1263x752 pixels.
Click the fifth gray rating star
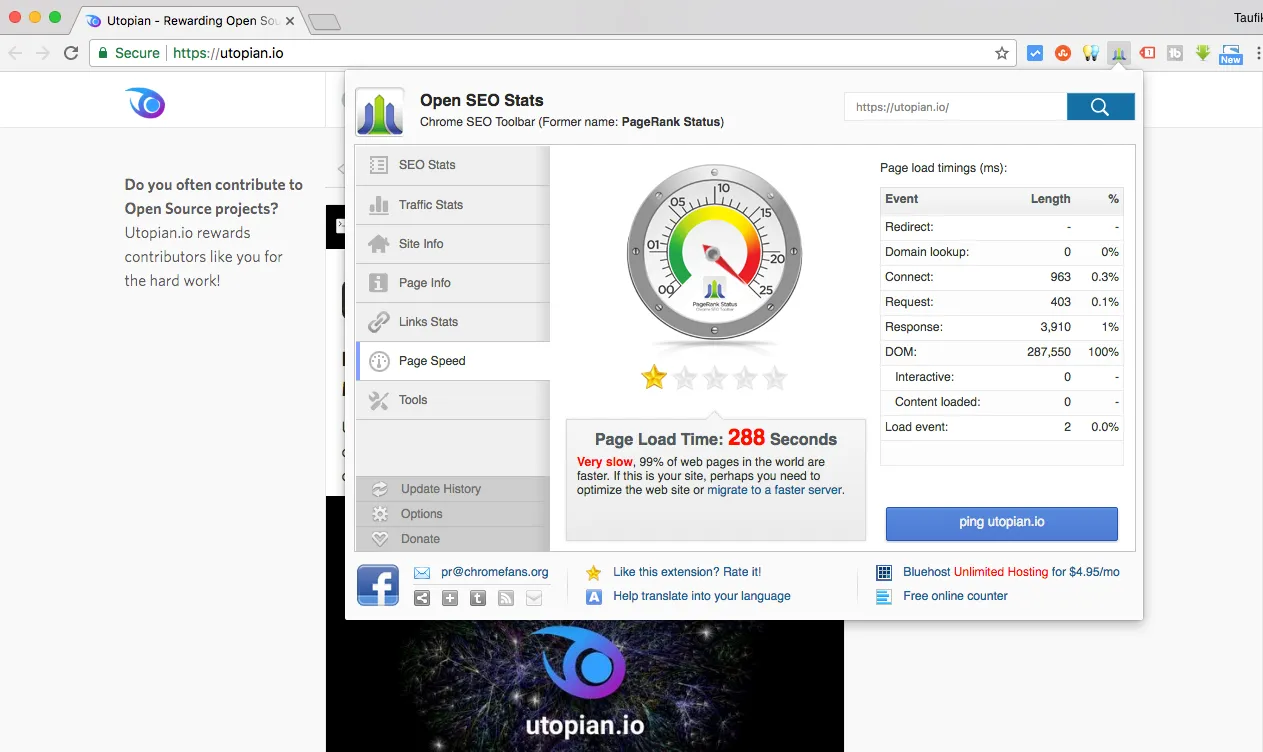[775, 377]
